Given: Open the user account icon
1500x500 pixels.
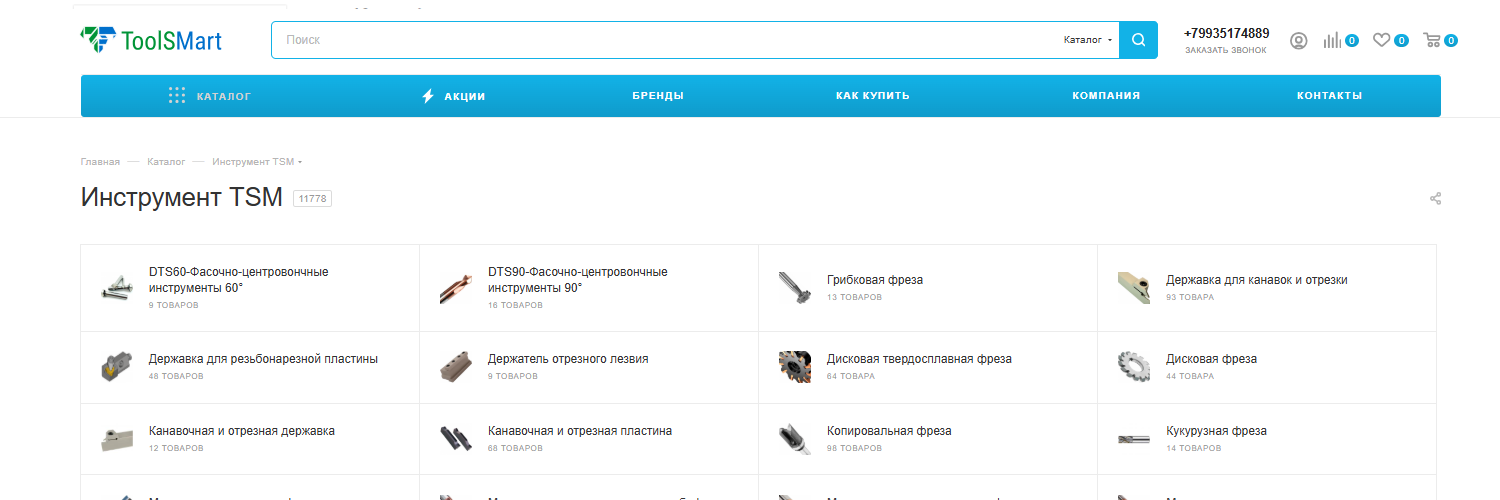Looking at the screenshot, I should coord(1299,41).
